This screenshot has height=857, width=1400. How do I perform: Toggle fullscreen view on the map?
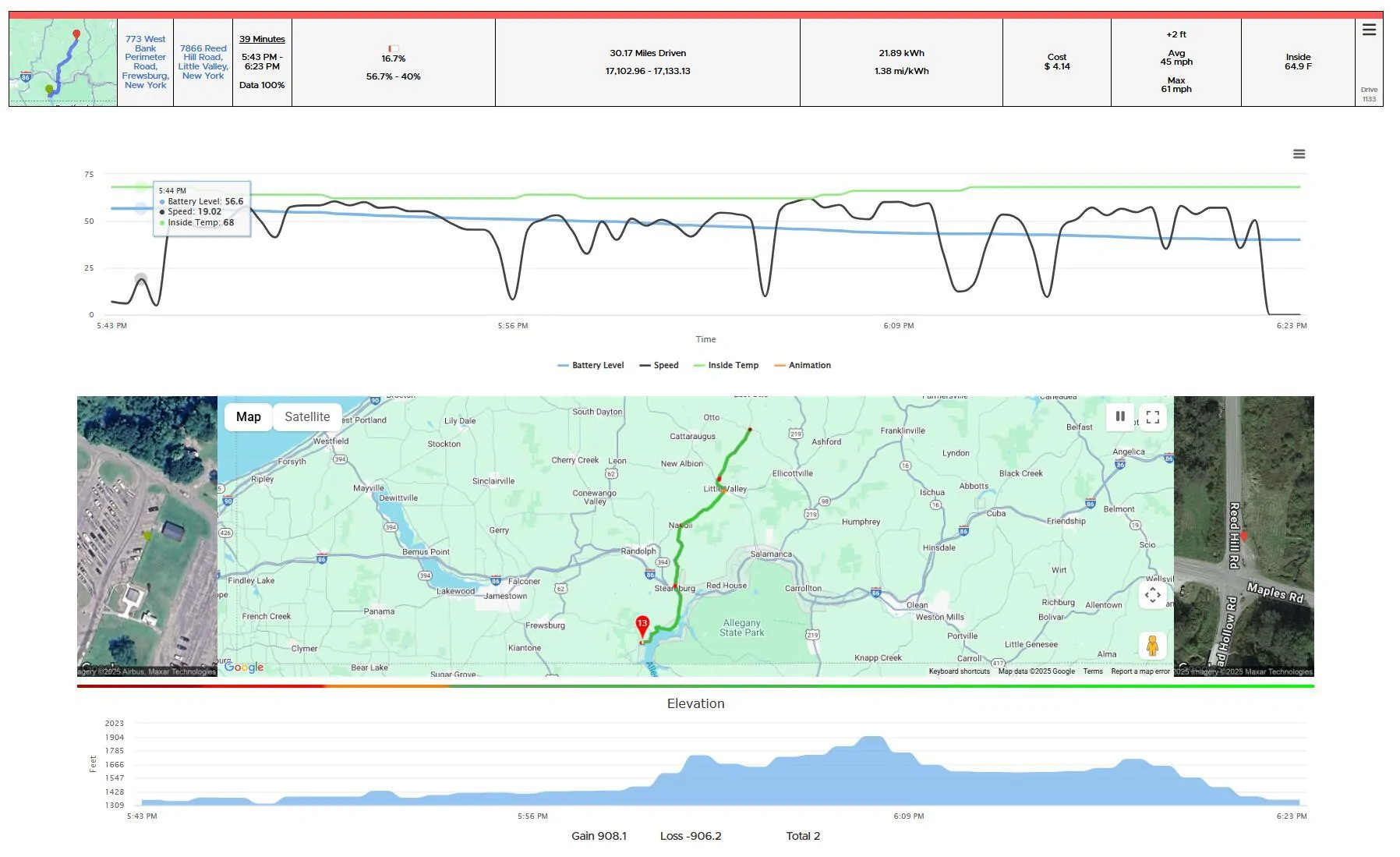[1153, 416]
